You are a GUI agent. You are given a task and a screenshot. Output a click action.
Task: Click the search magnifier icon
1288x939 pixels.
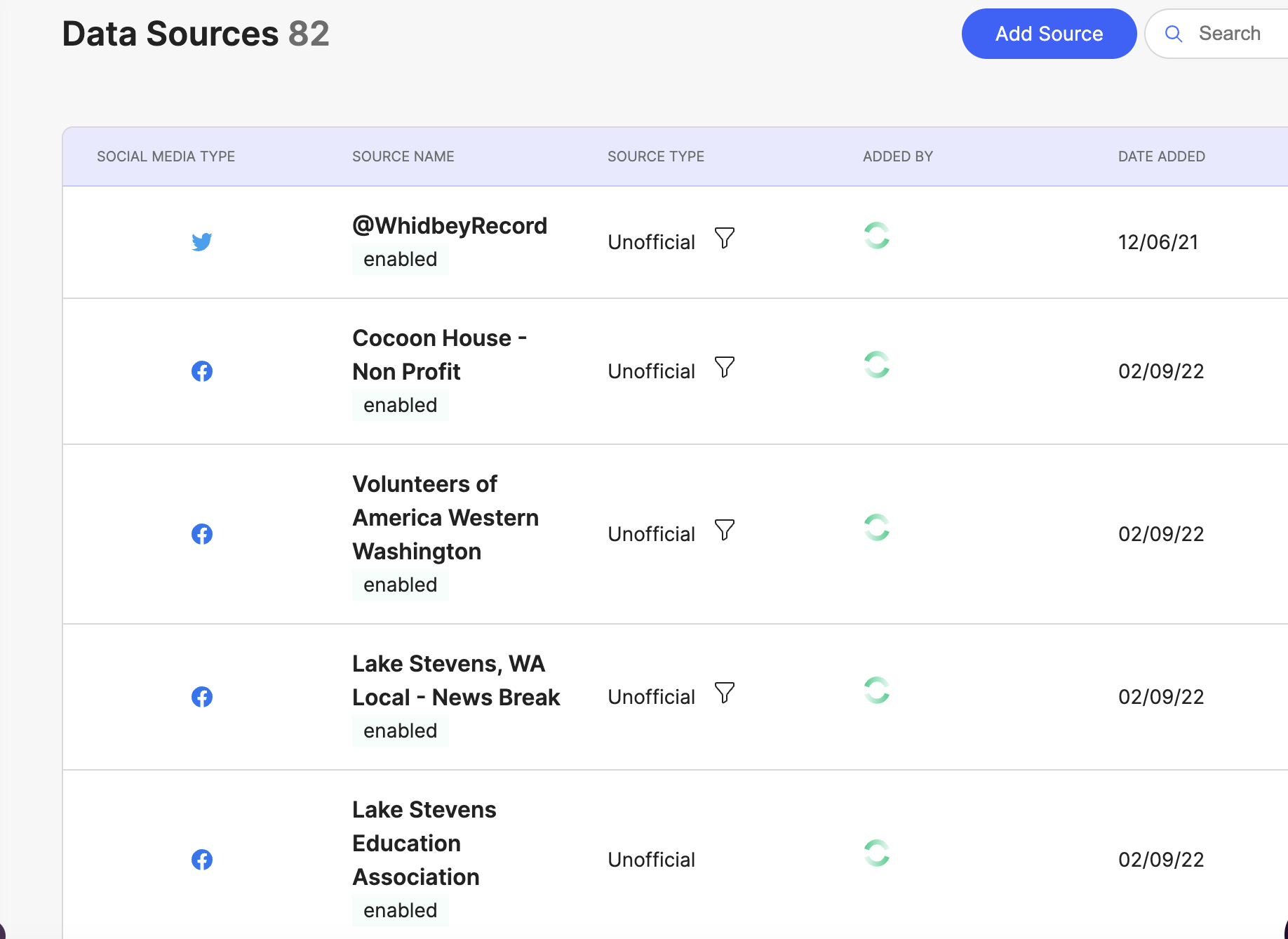[x=1174, y=34]
